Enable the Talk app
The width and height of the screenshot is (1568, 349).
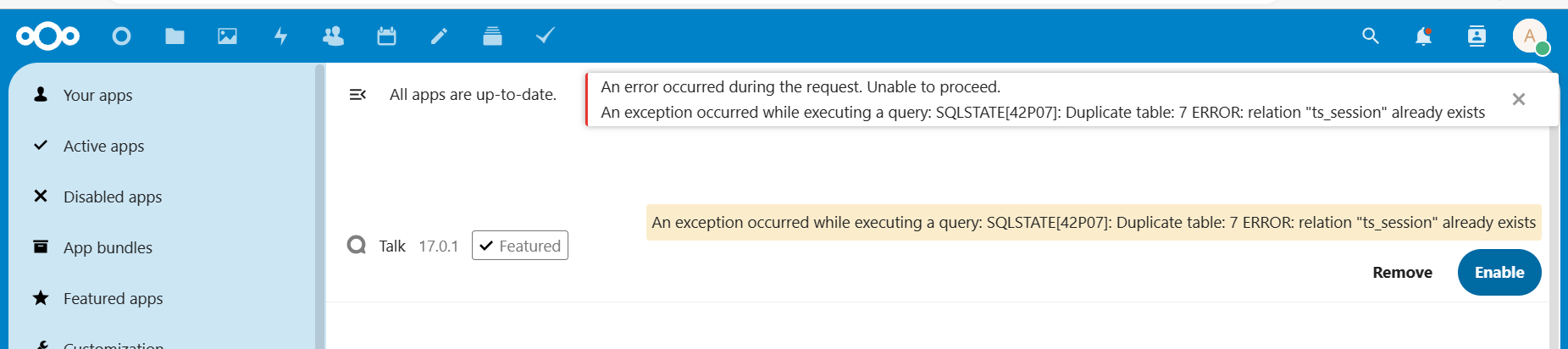coord(1499,272)
